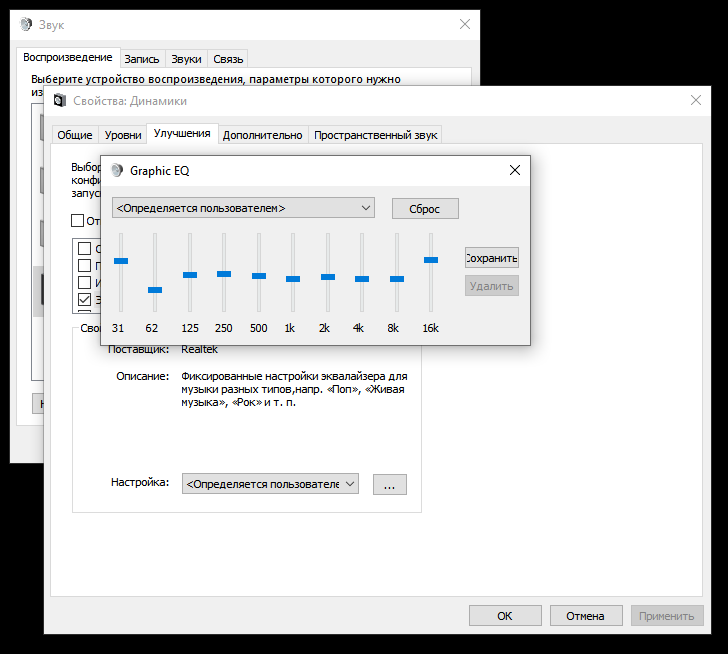Switch to the Уровни tab
The width and height of the screenshot is (728, 654).
tap(123, 135)
